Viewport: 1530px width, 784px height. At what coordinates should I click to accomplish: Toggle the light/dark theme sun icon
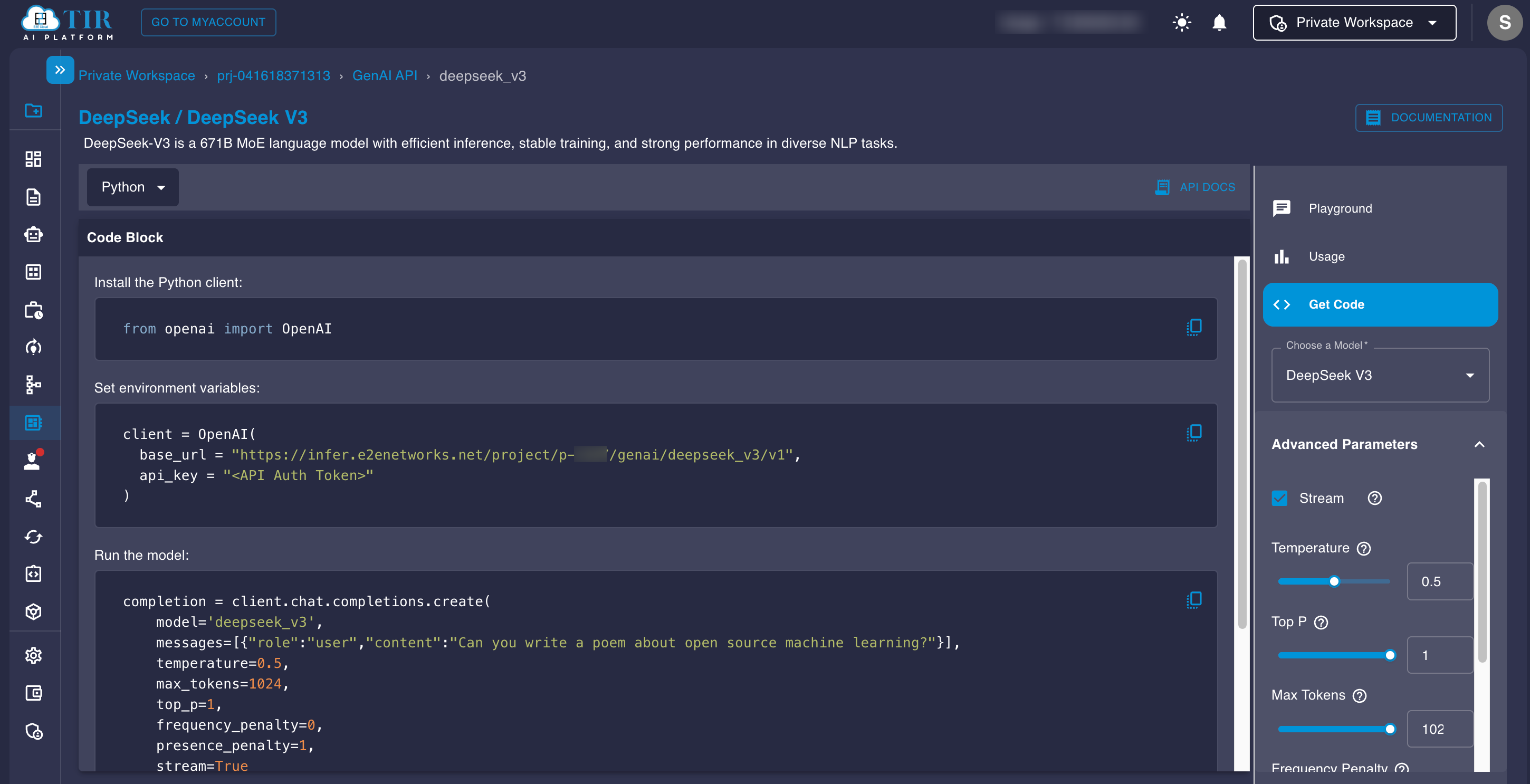(x=1181, y=23)
